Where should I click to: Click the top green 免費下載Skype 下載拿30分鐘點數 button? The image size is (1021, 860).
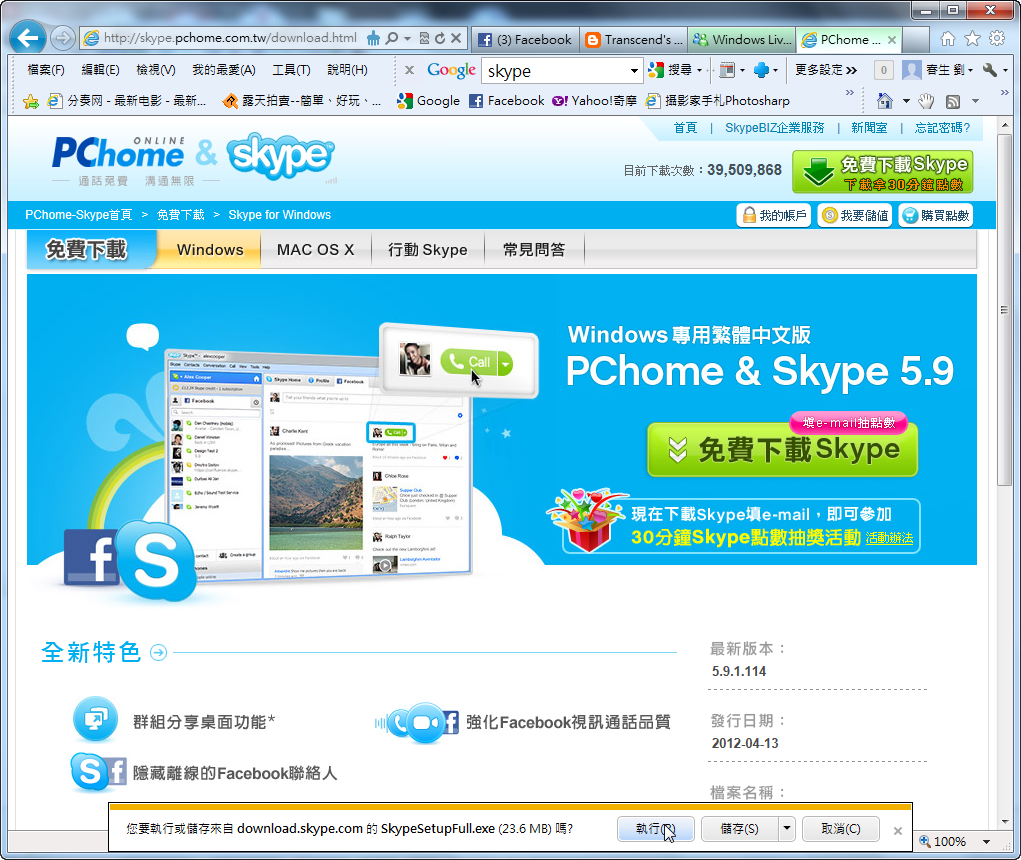883,172
